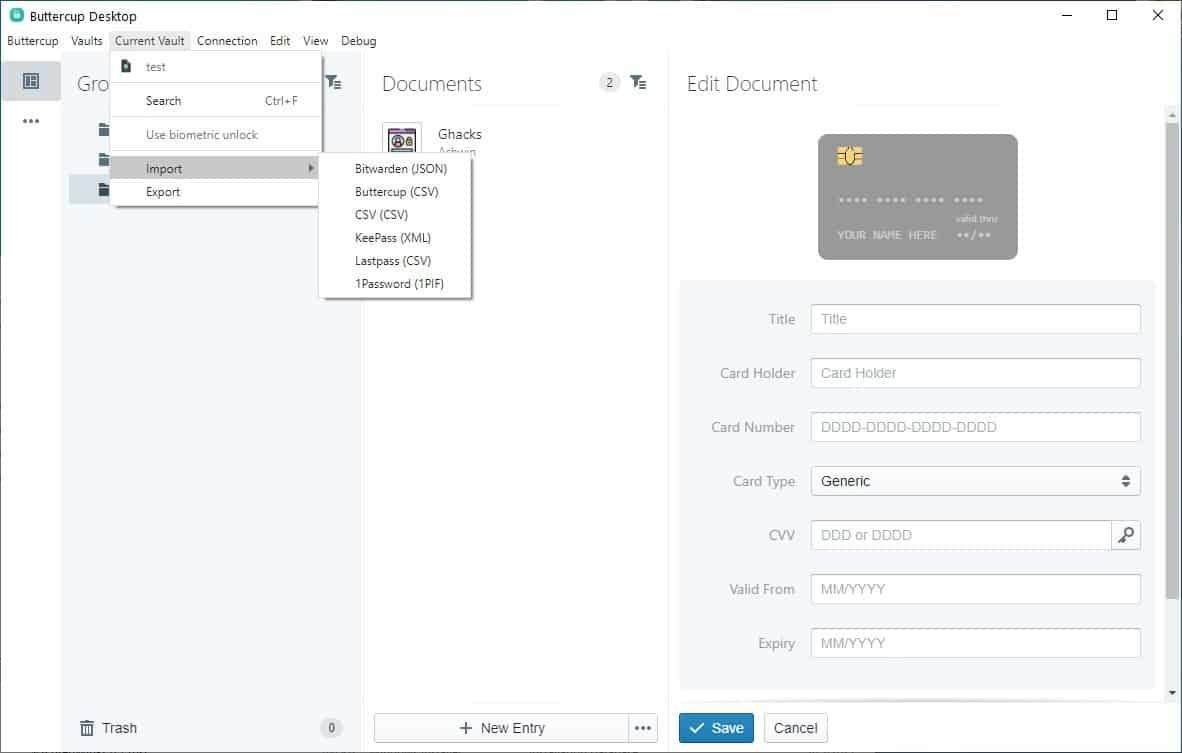The height and width of the screenshot is (753, 1182).
Task: Open the View menu
Action: coord(315,41)
